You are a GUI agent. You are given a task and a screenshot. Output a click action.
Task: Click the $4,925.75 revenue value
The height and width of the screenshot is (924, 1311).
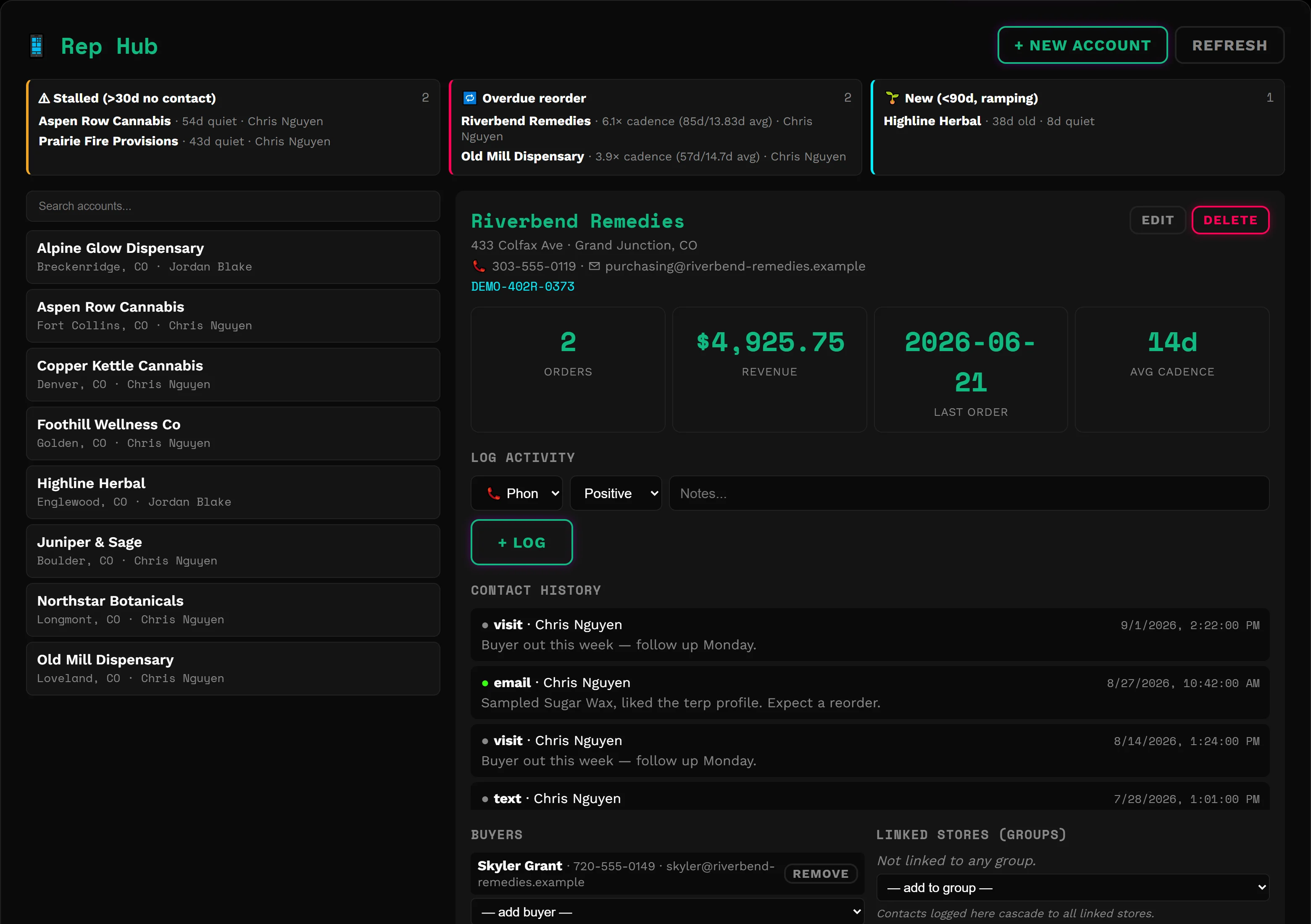point(770,342)
